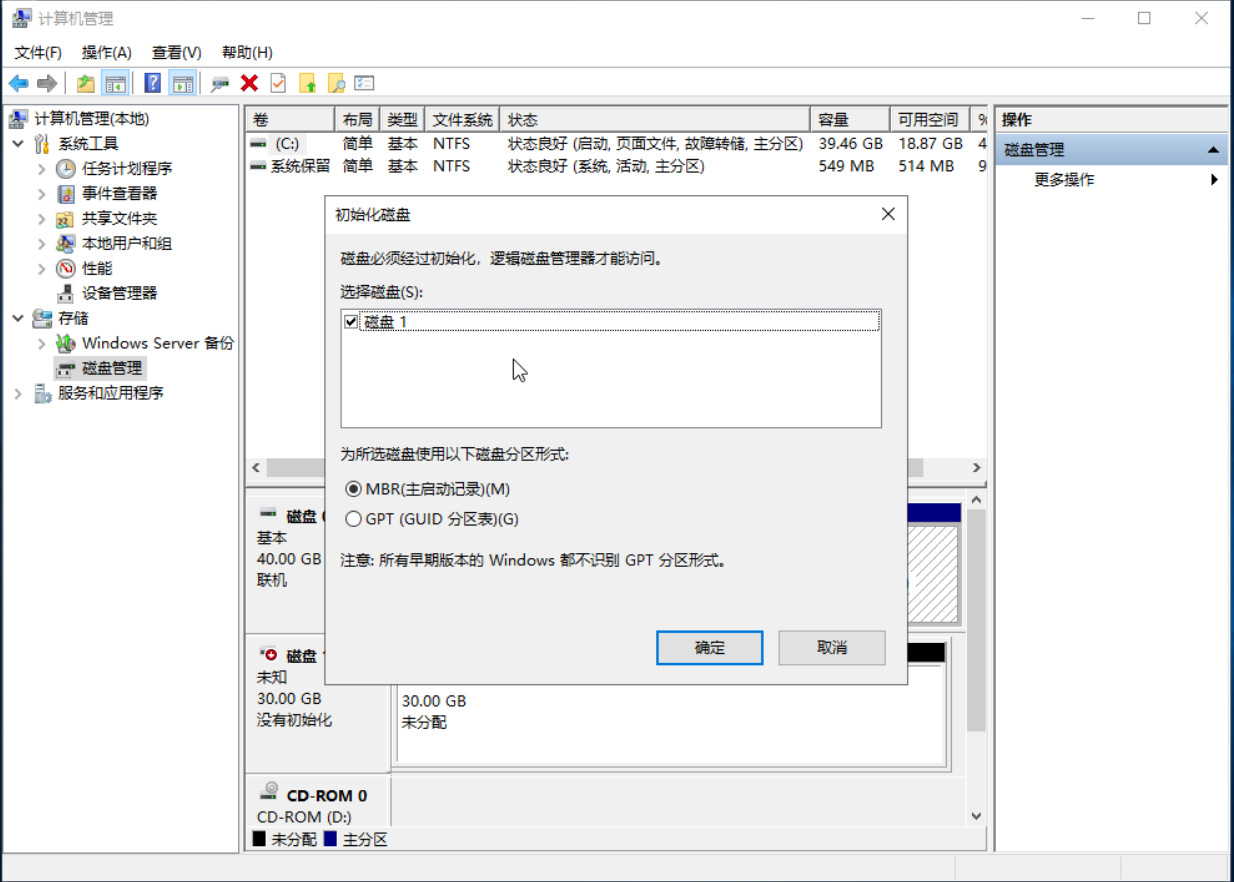Sort by the 文件系统 column header
Image resolution: width=1234 pixels, height=882 pixels.
[462, 120]
